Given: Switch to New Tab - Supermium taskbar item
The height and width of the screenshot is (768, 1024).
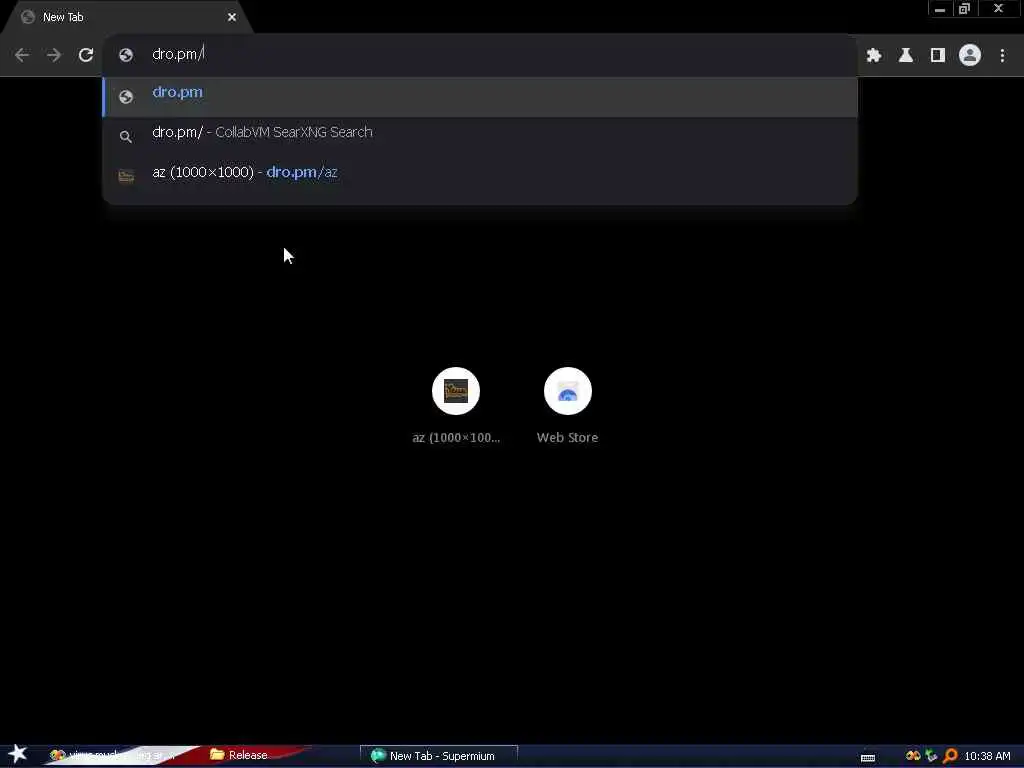Looking at the screenshot, I should click(439, 756).
